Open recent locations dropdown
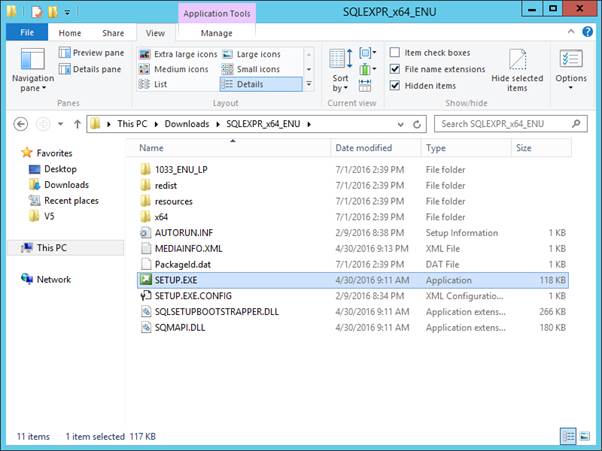 (x=60, y=124)
